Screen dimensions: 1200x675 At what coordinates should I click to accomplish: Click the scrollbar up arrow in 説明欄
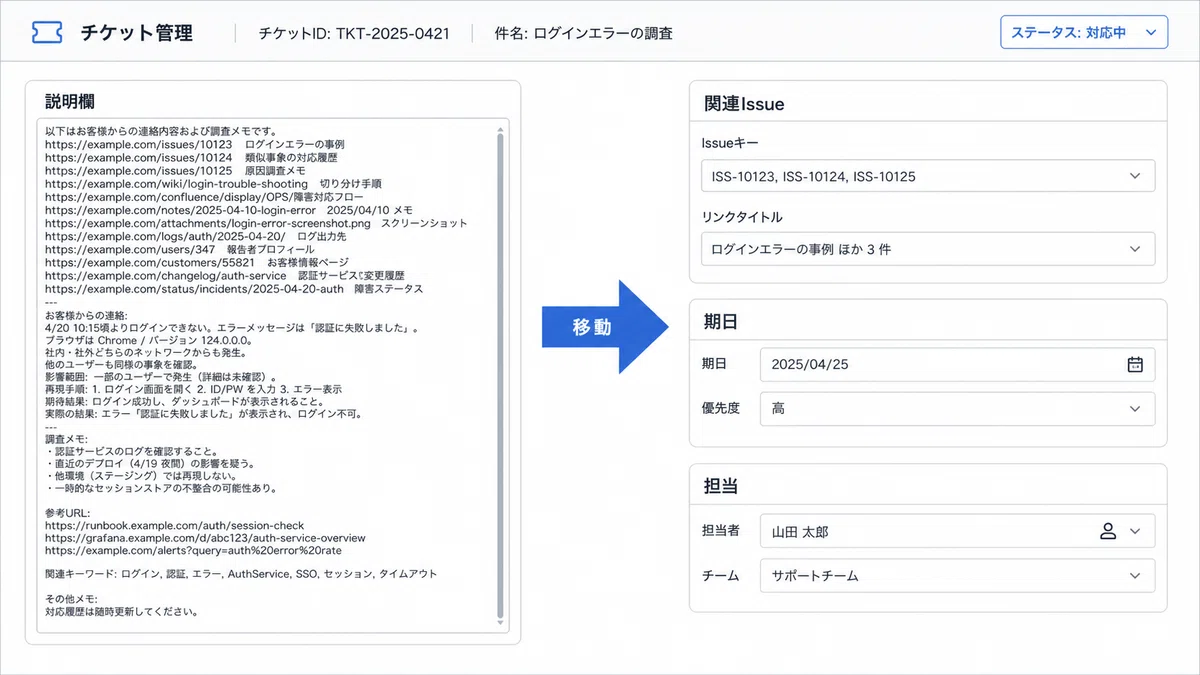[x=501, y=127]
